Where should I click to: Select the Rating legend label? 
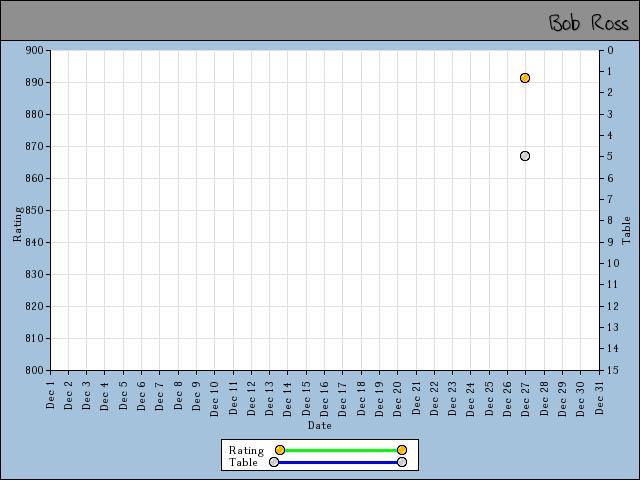[246, 450]
